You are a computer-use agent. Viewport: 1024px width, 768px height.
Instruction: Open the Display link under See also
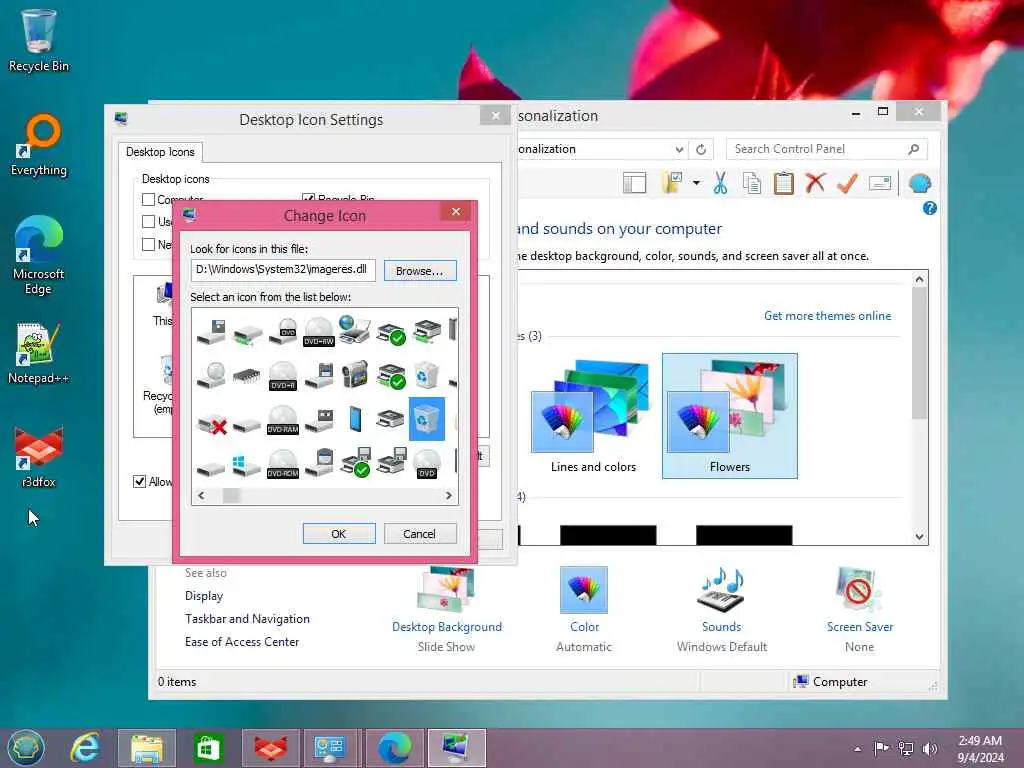204,596
